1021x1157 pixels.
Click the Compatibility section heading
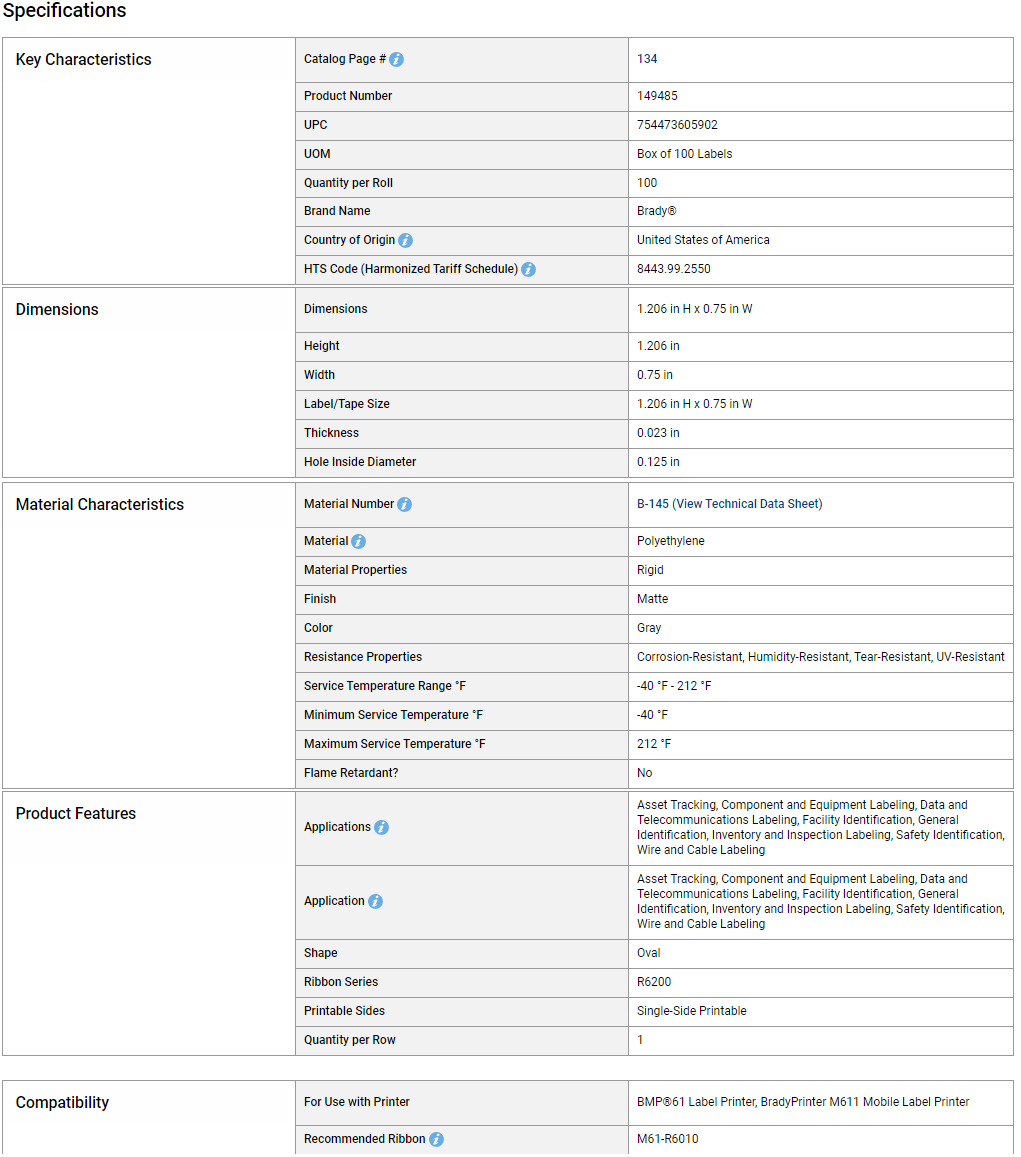pos(62,1102)
